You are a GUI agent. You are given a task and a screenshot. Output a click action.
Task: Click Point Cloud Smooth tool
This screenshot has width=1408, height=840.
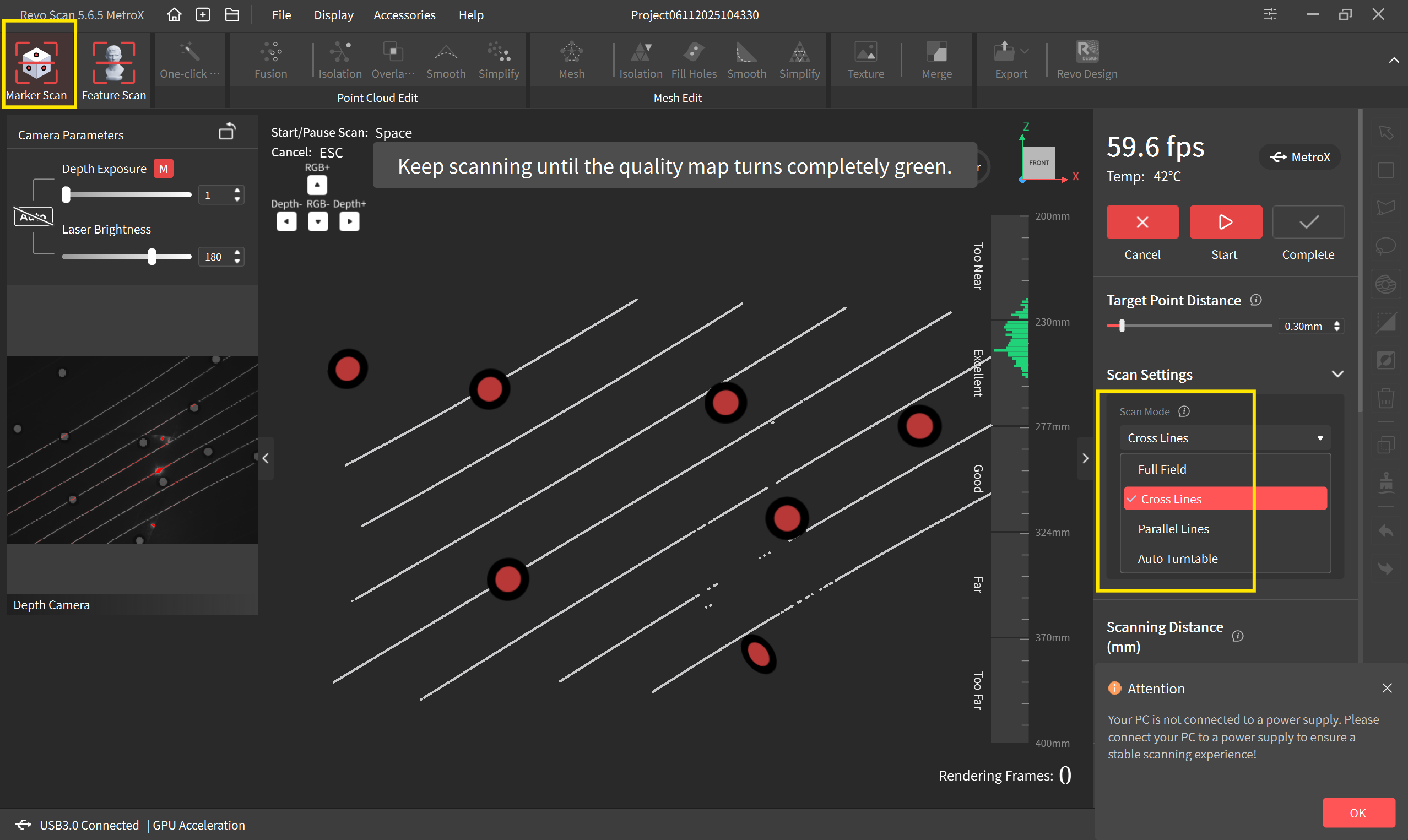coord(446,61)
